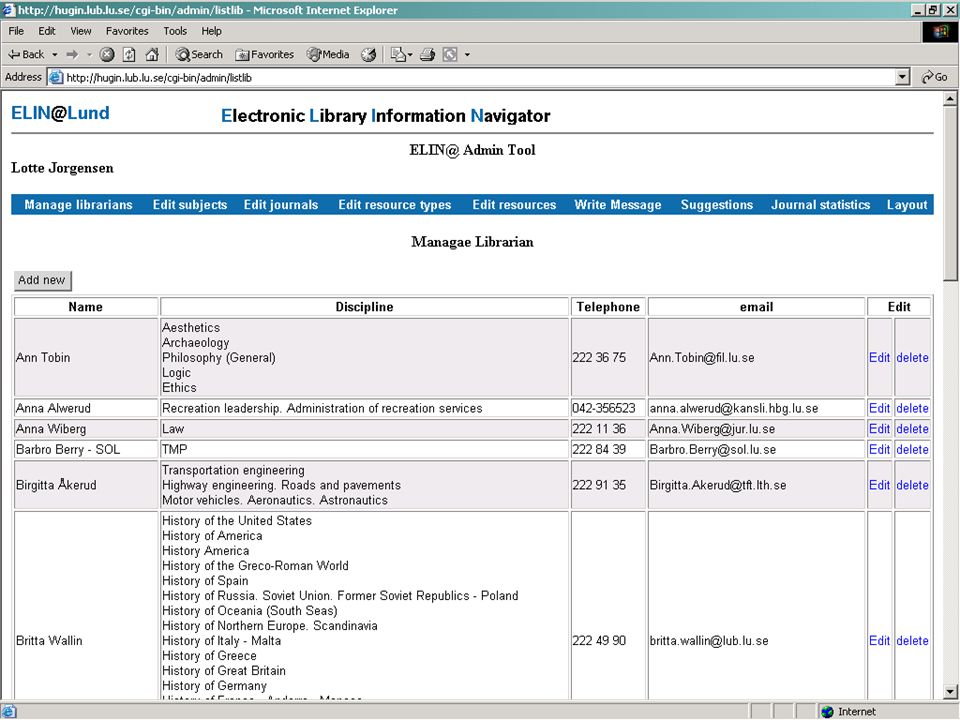960x720 pixels.
Task: Click the status bar page icon
Action: tap(9, 711)
